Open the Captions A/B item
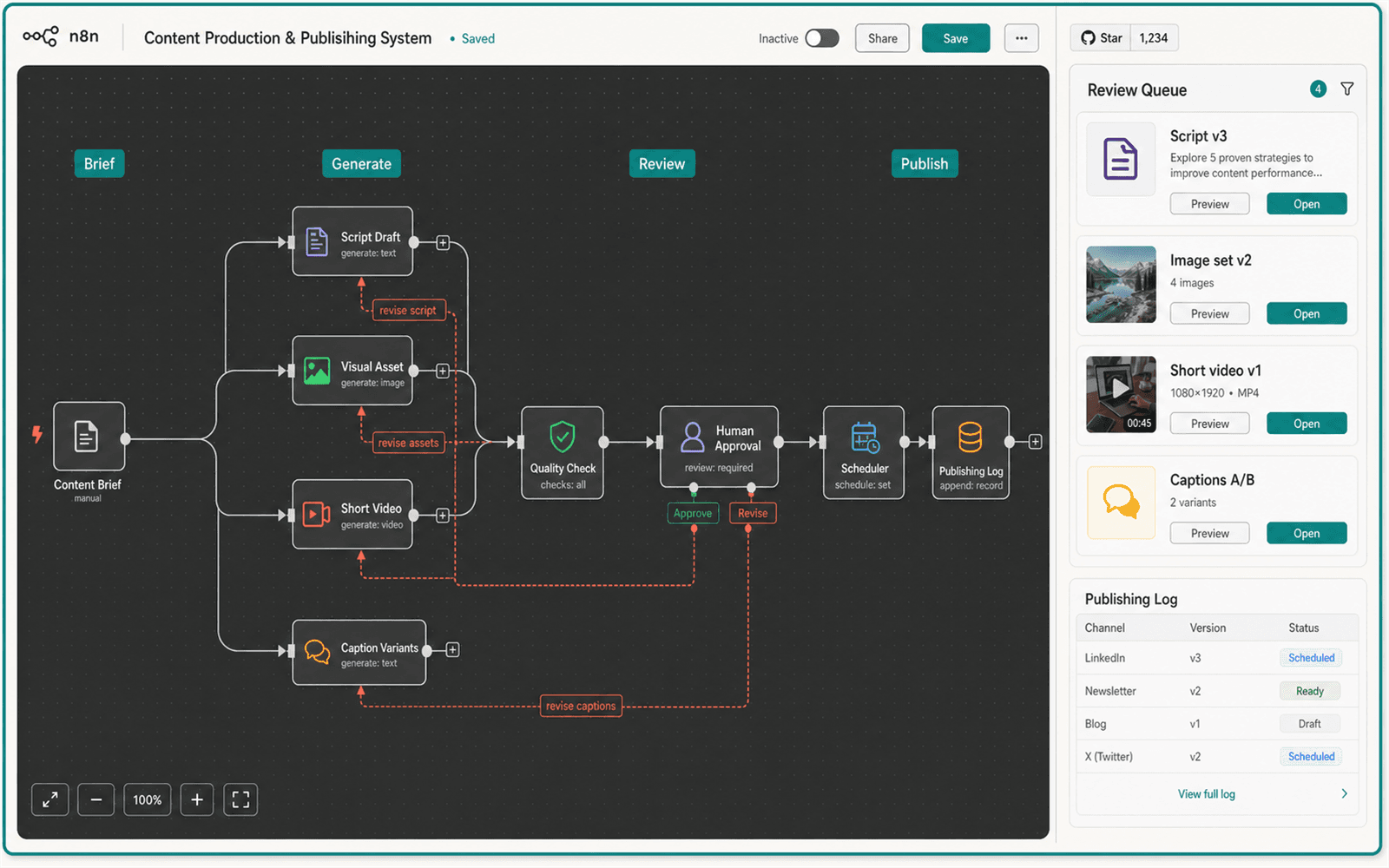This screenshot has width=1389, height=868. tap(1307, 533)
